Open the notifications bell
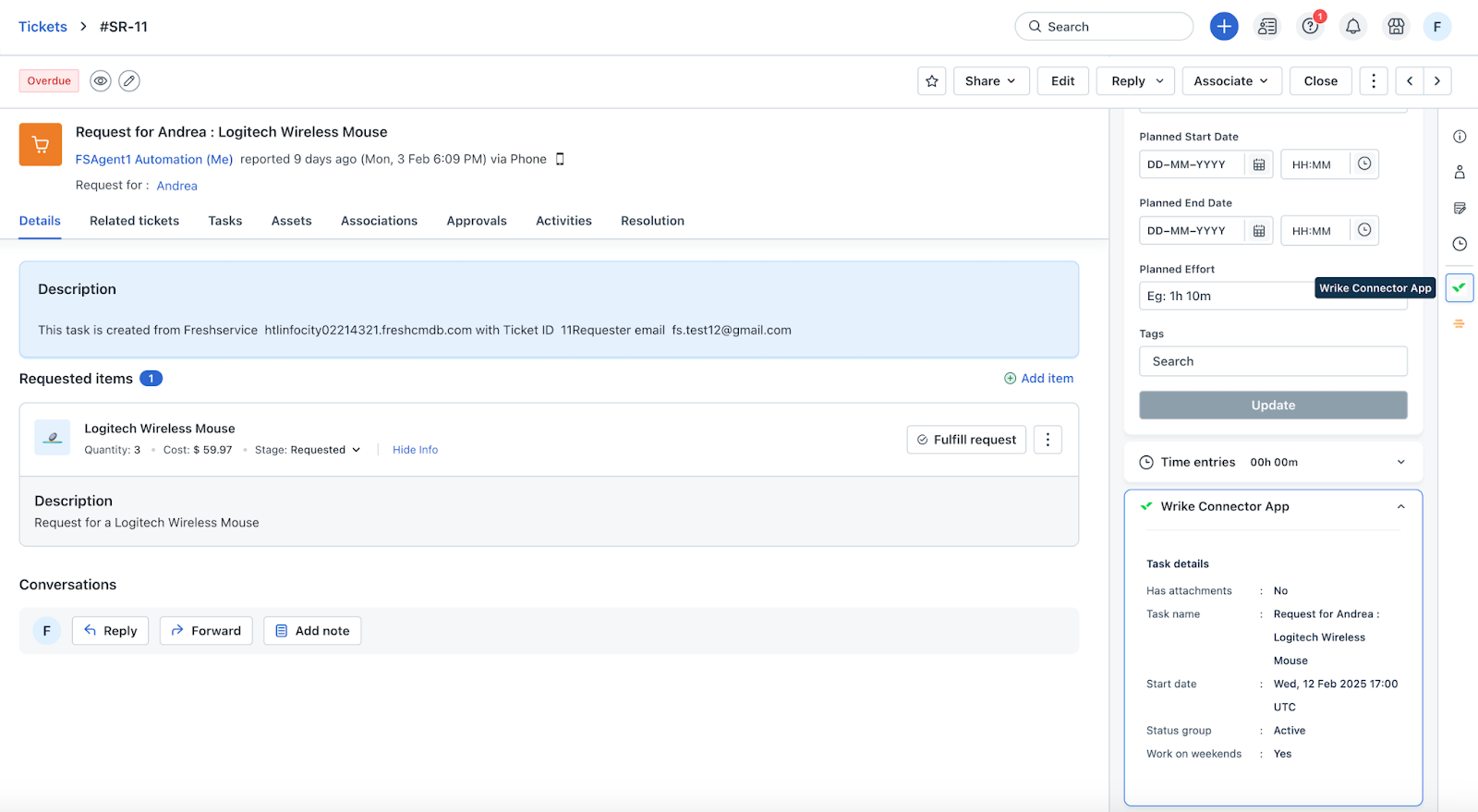1478x812 pixels. (x=1353, y=27)
